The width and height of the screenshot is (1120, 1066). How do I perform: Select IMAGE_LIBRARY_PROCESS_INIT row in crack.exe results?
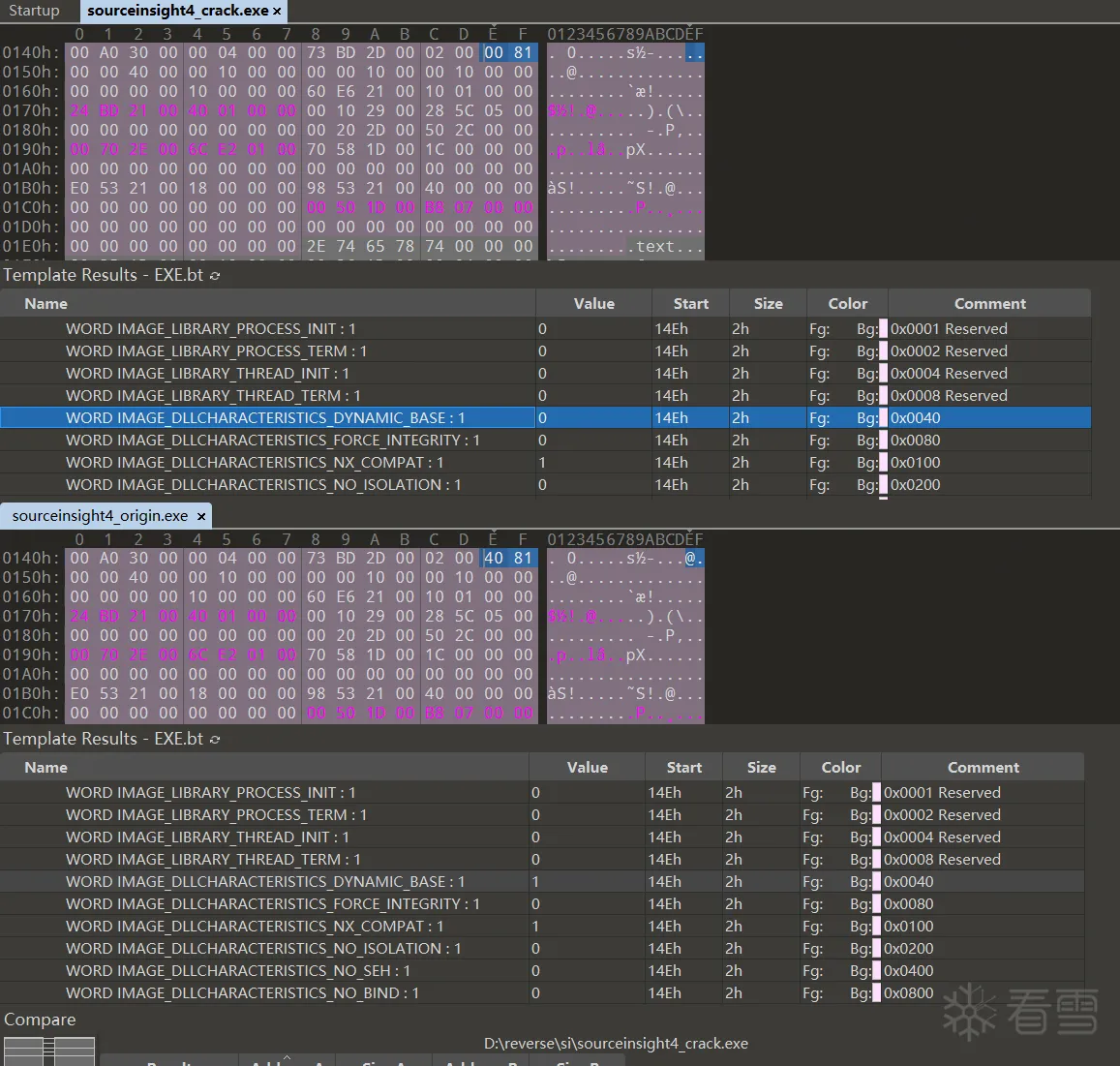(546, 328)
